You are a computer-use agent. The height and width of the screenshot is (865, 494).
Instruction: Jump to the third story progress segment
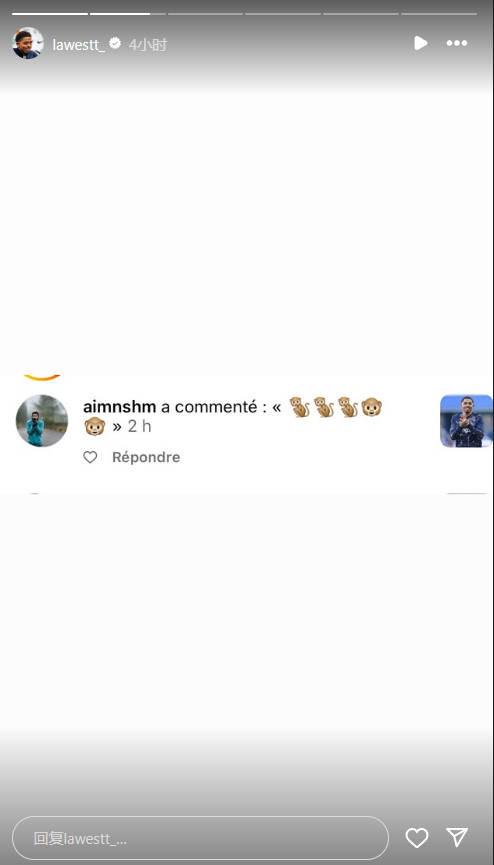pos(205,13)
